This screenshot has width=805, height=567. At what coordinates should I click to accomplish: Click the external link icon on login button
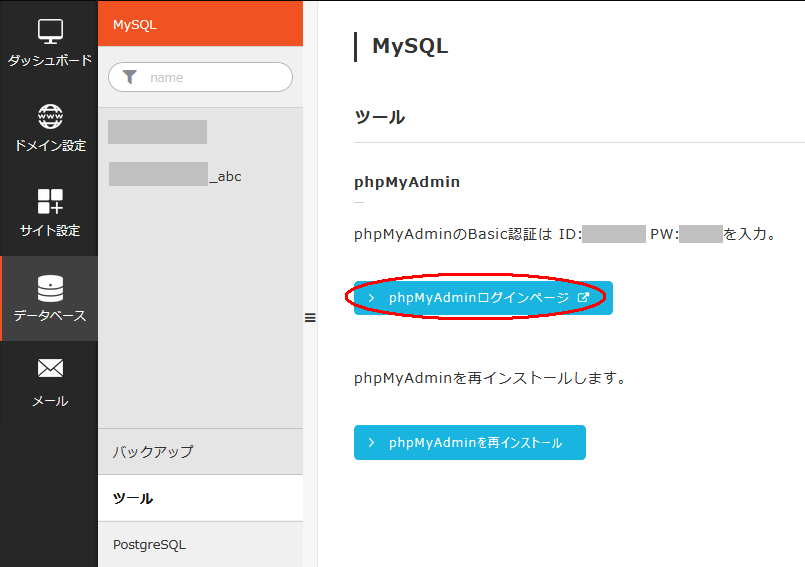[x=583, y=297]
